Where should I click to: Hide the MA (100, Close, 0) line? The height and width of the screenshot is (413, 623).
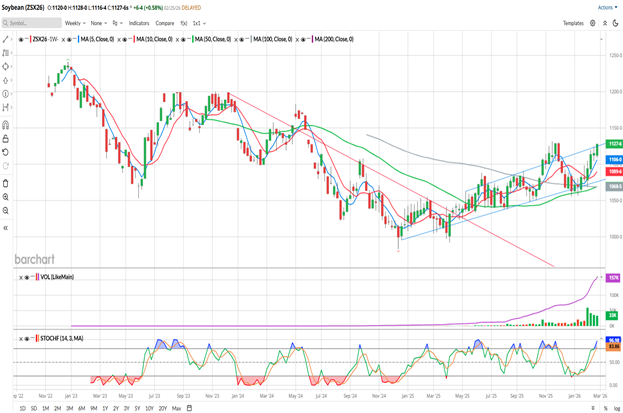(x=242, y=39)
